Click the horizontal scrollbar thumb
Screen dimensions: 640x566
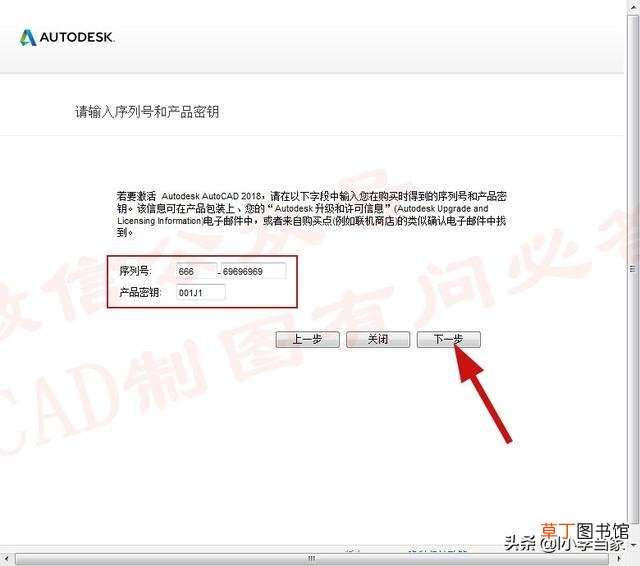point(313,558)
